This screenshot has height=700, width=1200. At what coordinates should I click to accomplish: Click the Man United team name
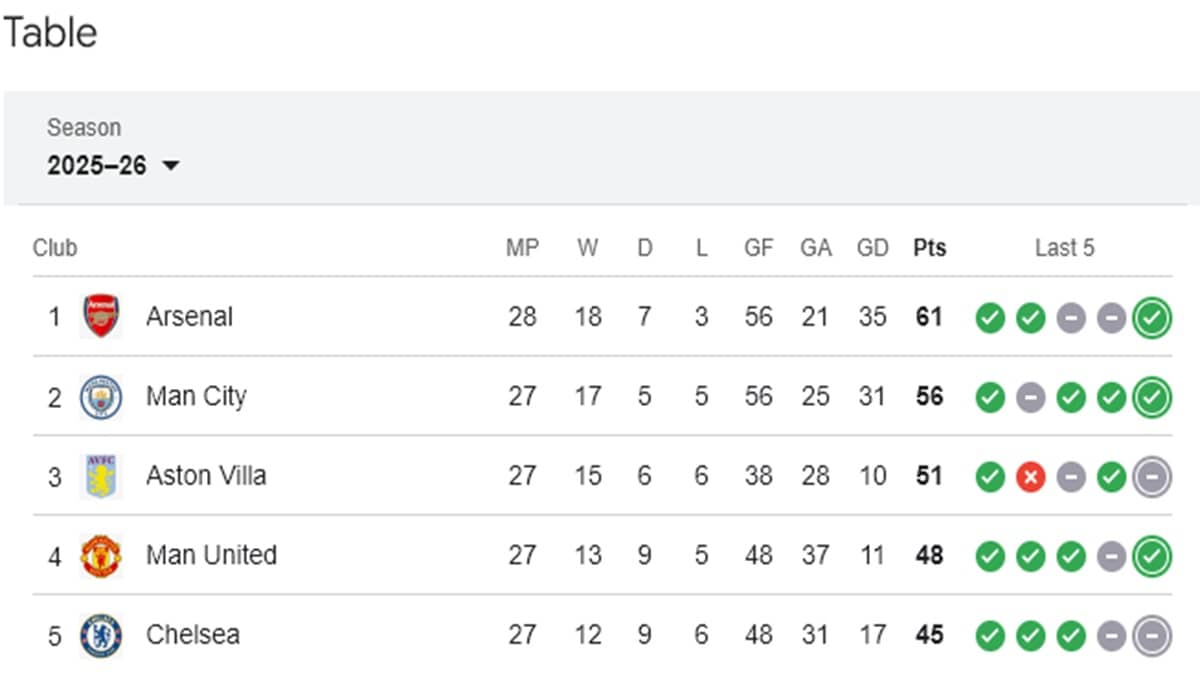(x=211, y=555)
